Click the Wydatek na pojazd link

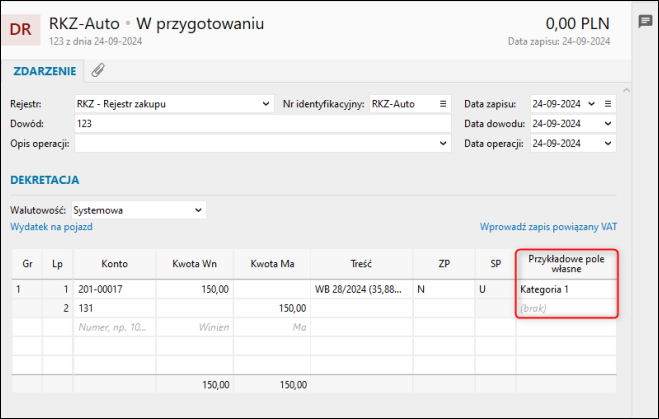[x=51, y=227]
